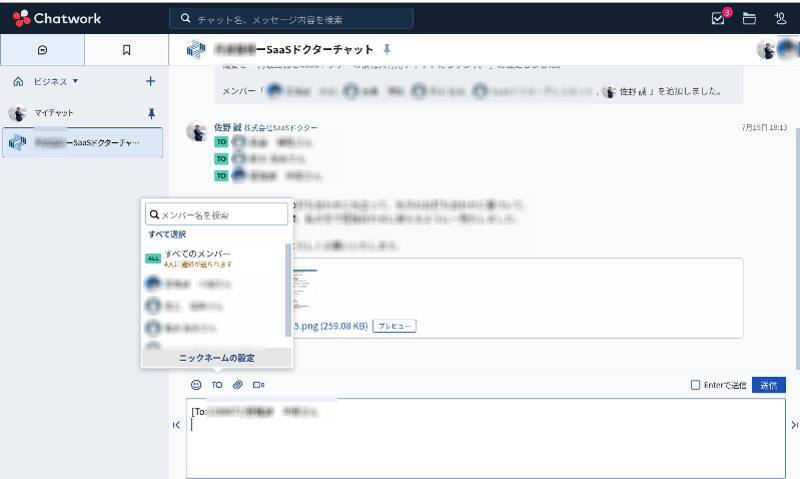Toggle the Enterで送信 checkbox

695,385
